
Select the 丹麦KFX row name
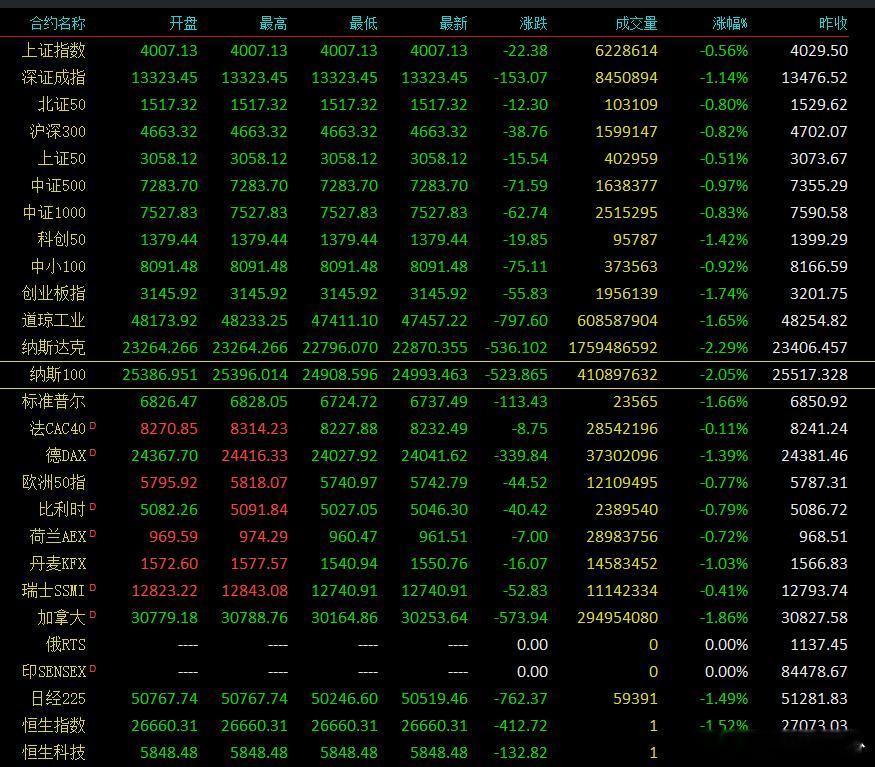point(57,564)
